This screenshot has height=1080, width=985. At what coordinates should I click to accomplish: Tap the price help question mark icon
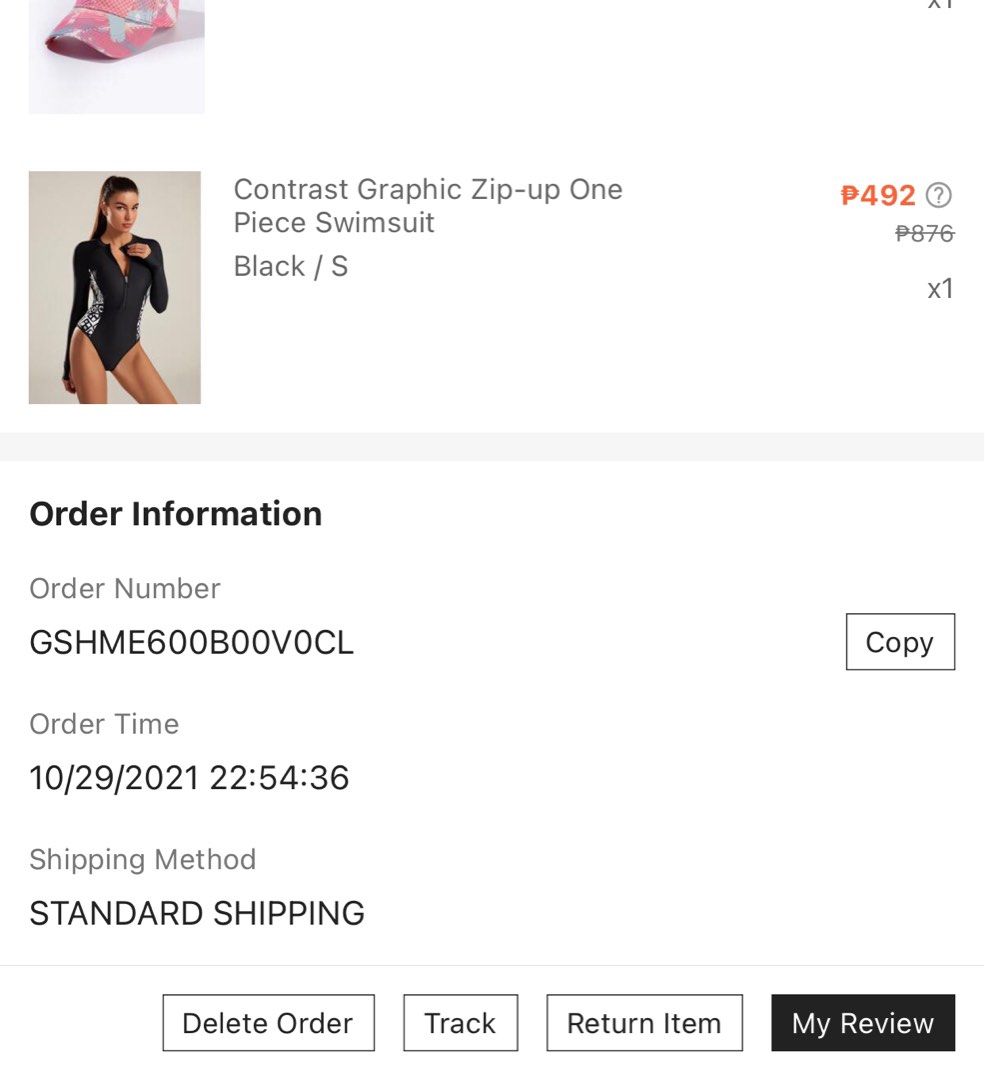939,195
